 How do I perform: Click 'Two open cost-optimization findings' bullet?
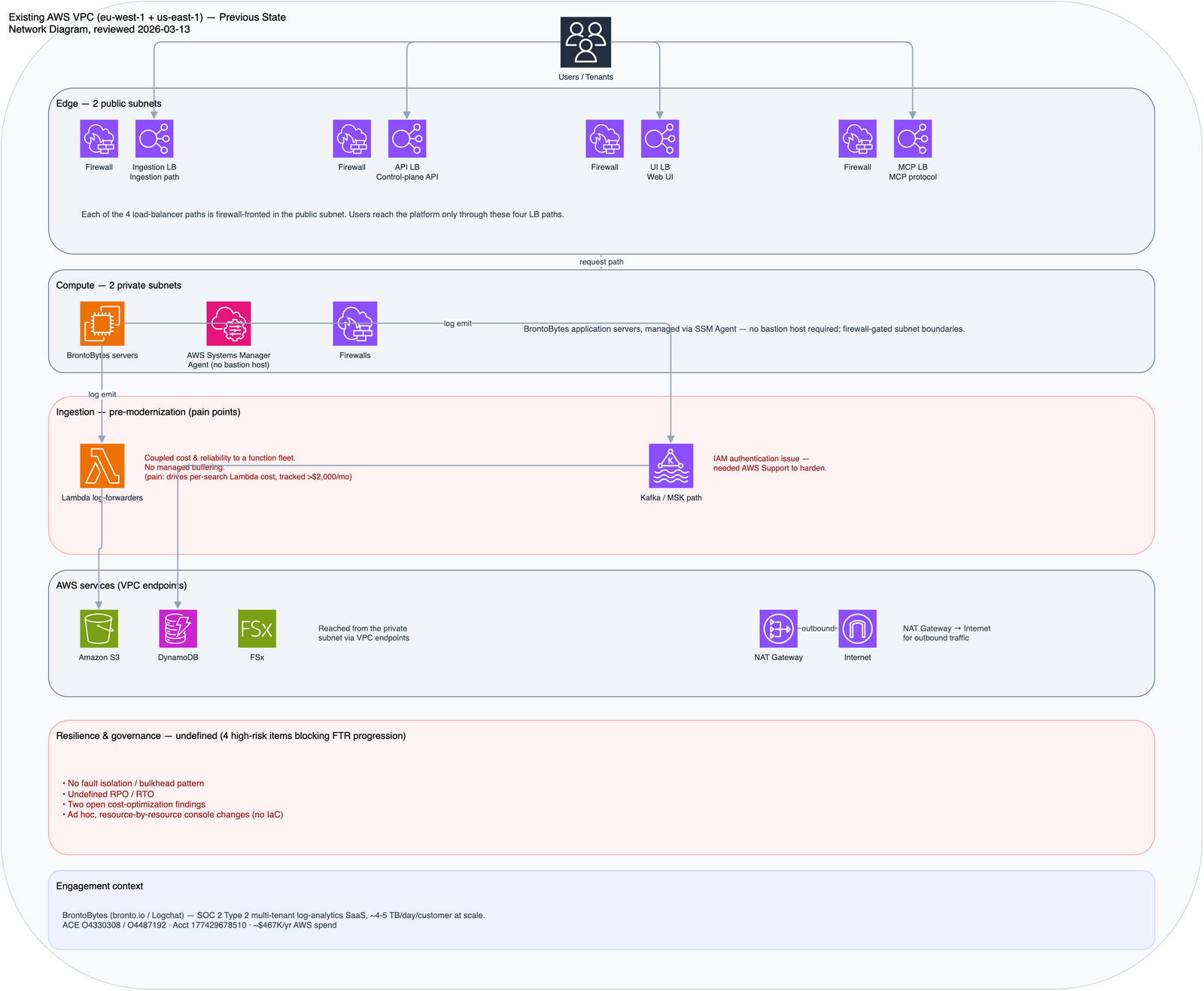(x=134, y=804)
